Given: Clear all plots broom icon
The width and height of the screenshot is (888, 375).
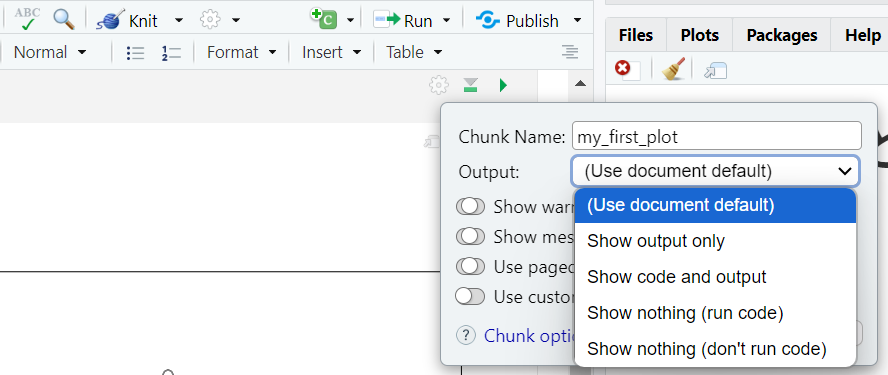Looking at the screenshot, I should pos(673,69).
